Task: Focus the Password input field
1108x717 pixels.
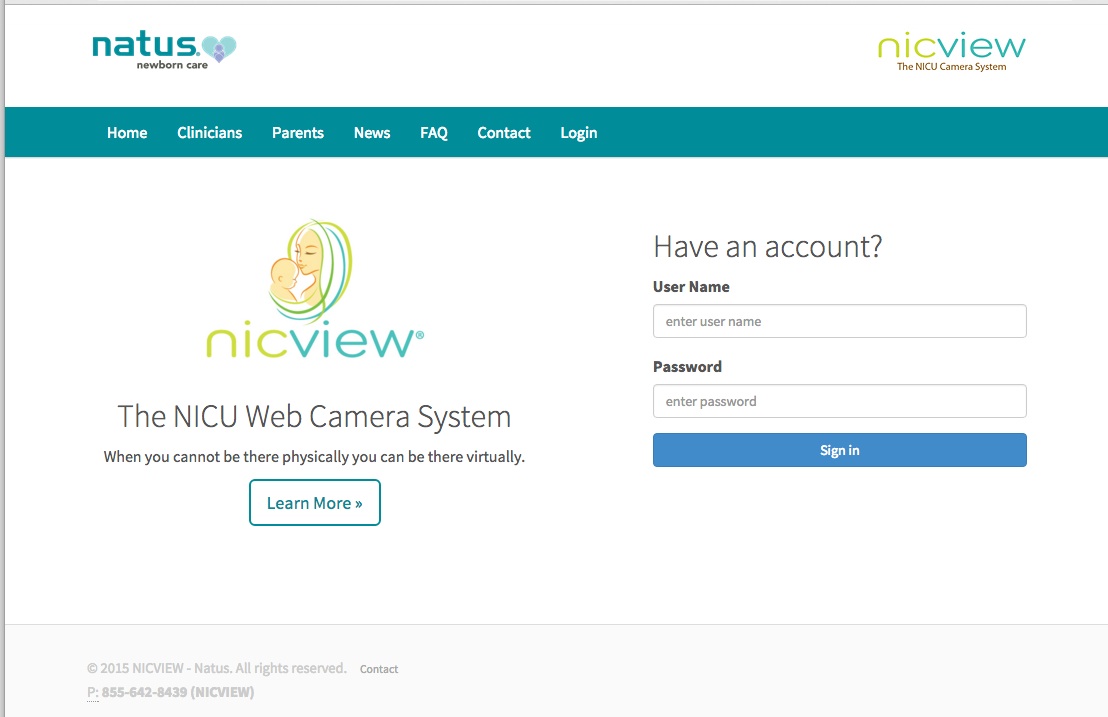Action: pyautogui.click(x=839, y=401)
